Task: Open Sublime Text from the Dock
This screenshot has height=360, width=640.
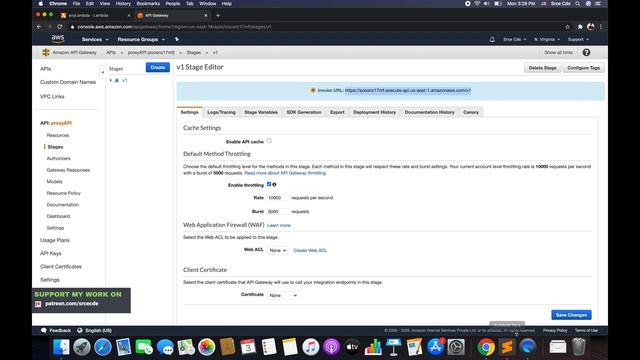Action: (x=507, y=347)
